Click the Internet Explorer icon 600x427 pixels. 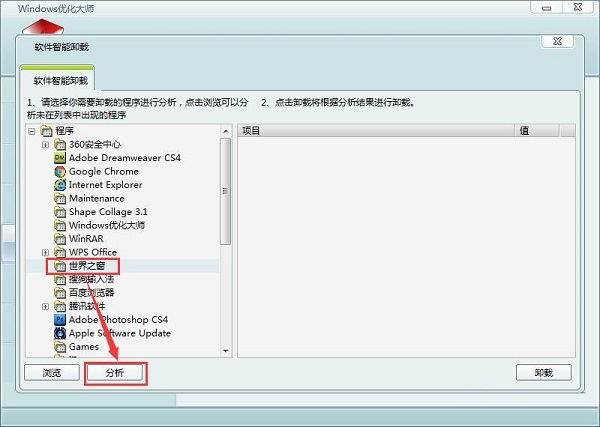click(x=60, y=185)
